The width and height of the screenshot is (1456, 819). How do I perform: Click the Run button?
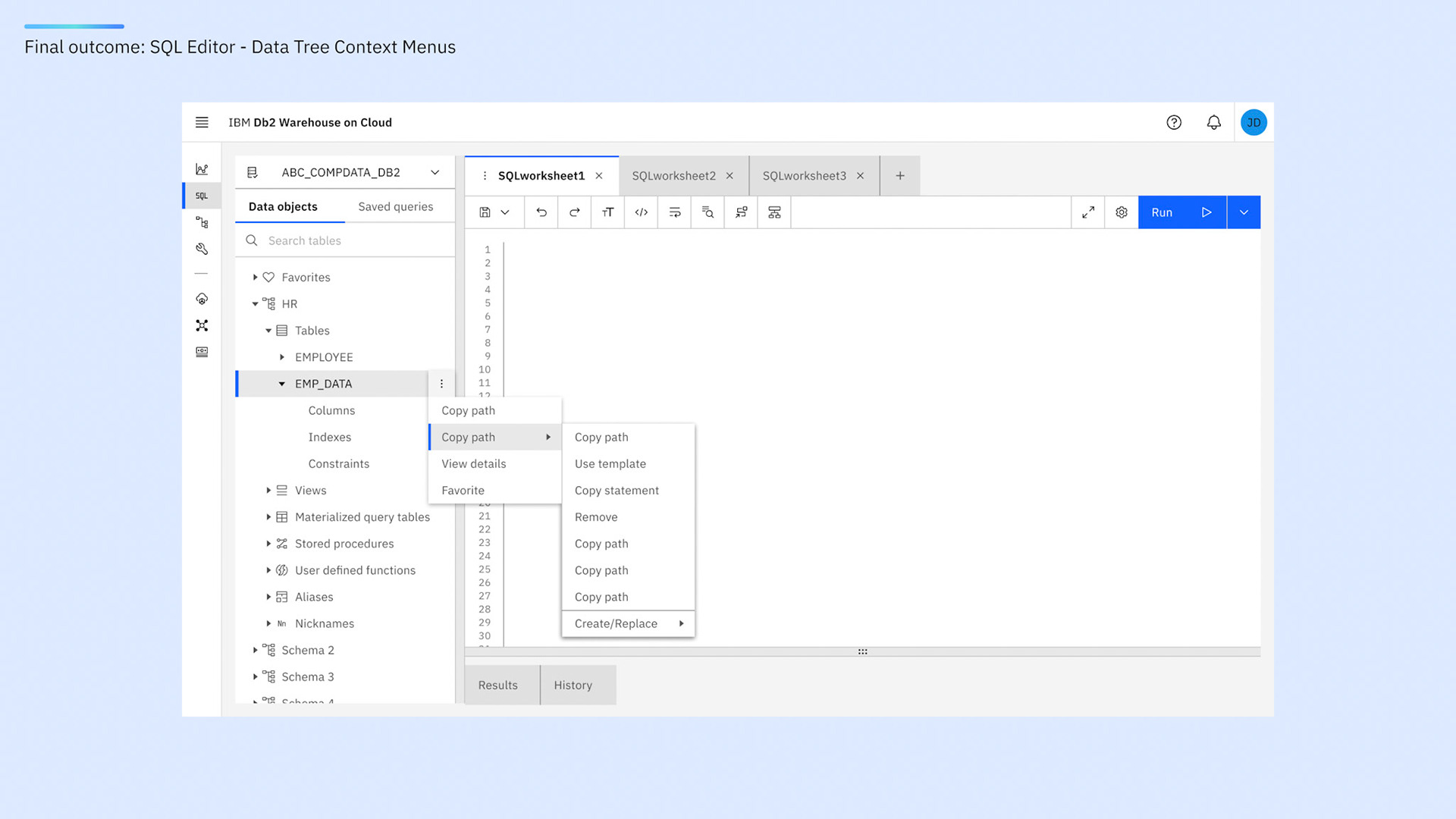click(x=1162, y=212)
